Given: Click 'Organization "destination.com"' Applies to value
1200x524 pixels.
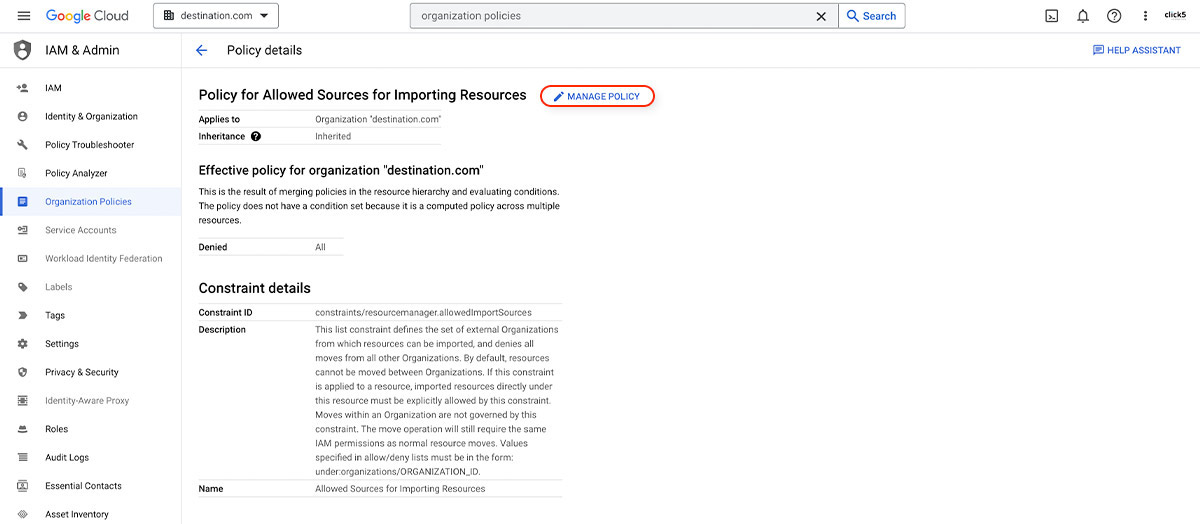Looking at the screenshot, I should [378, 119].
